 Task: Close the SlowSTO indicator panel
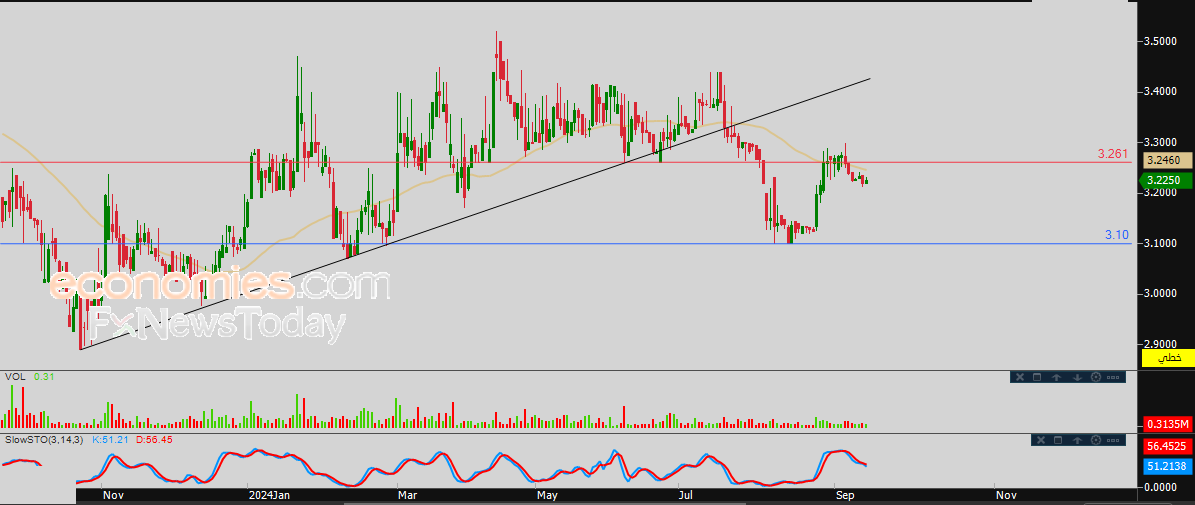1041,440
